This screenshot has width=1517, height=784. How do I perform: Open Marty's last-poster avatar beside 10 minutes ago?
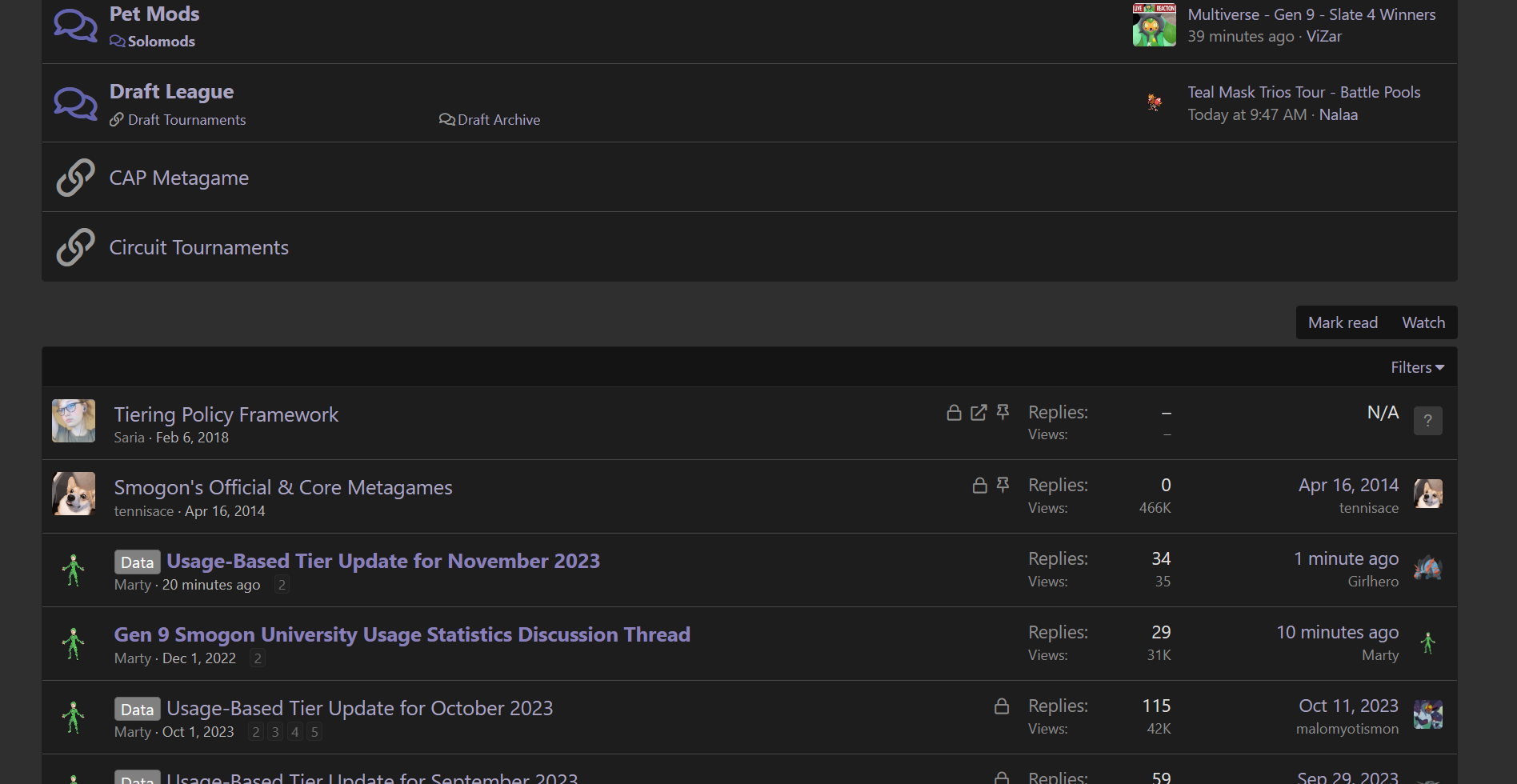[x=1427, y=642]
